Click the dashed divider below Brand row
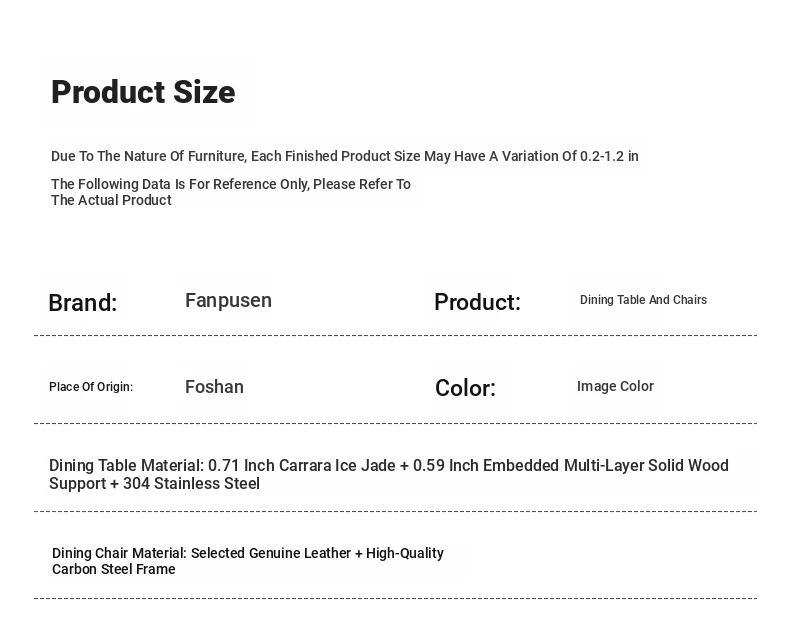 396,335
